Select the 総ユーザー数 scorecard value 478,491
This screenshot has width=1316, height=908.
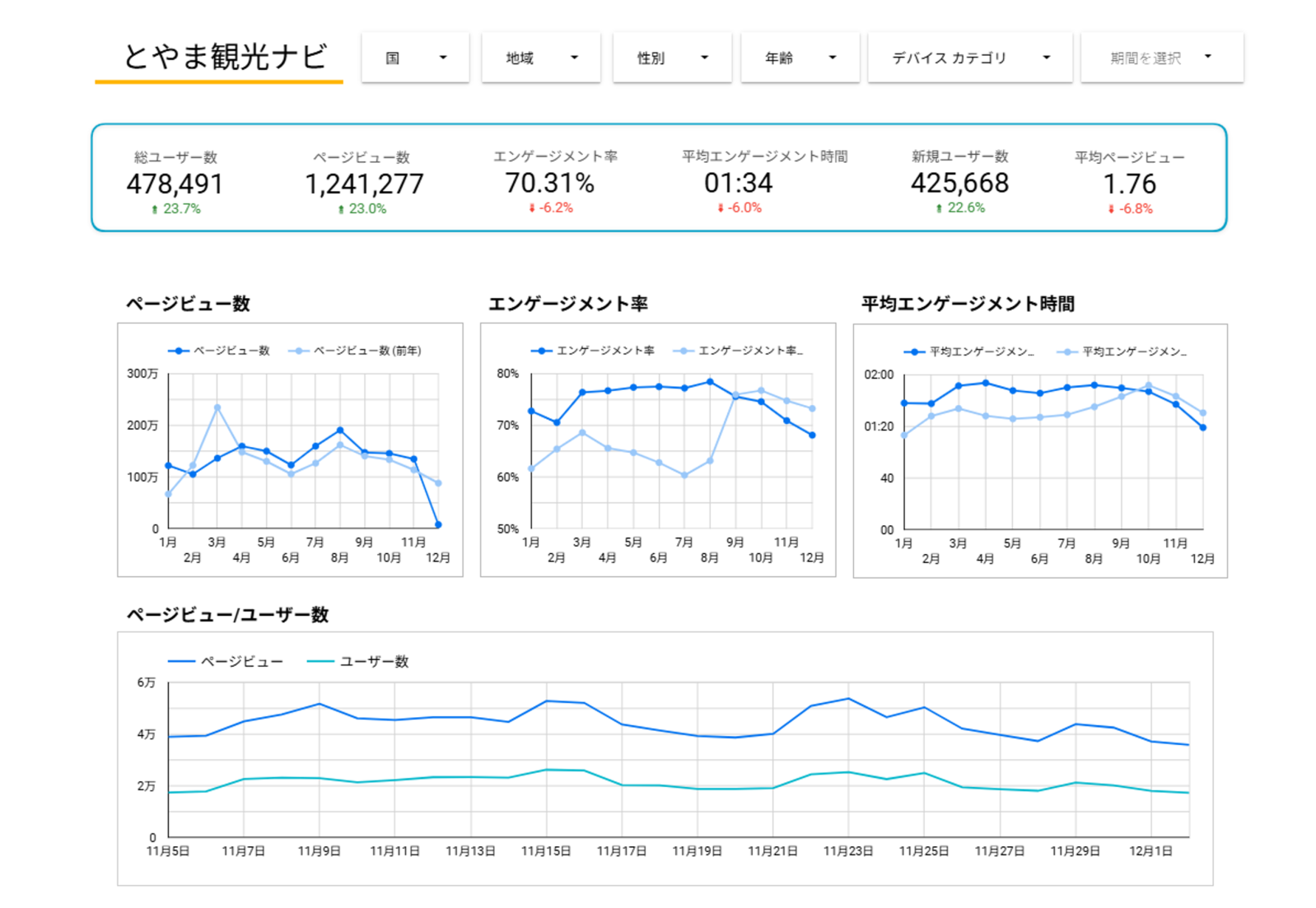click(175, 184)
